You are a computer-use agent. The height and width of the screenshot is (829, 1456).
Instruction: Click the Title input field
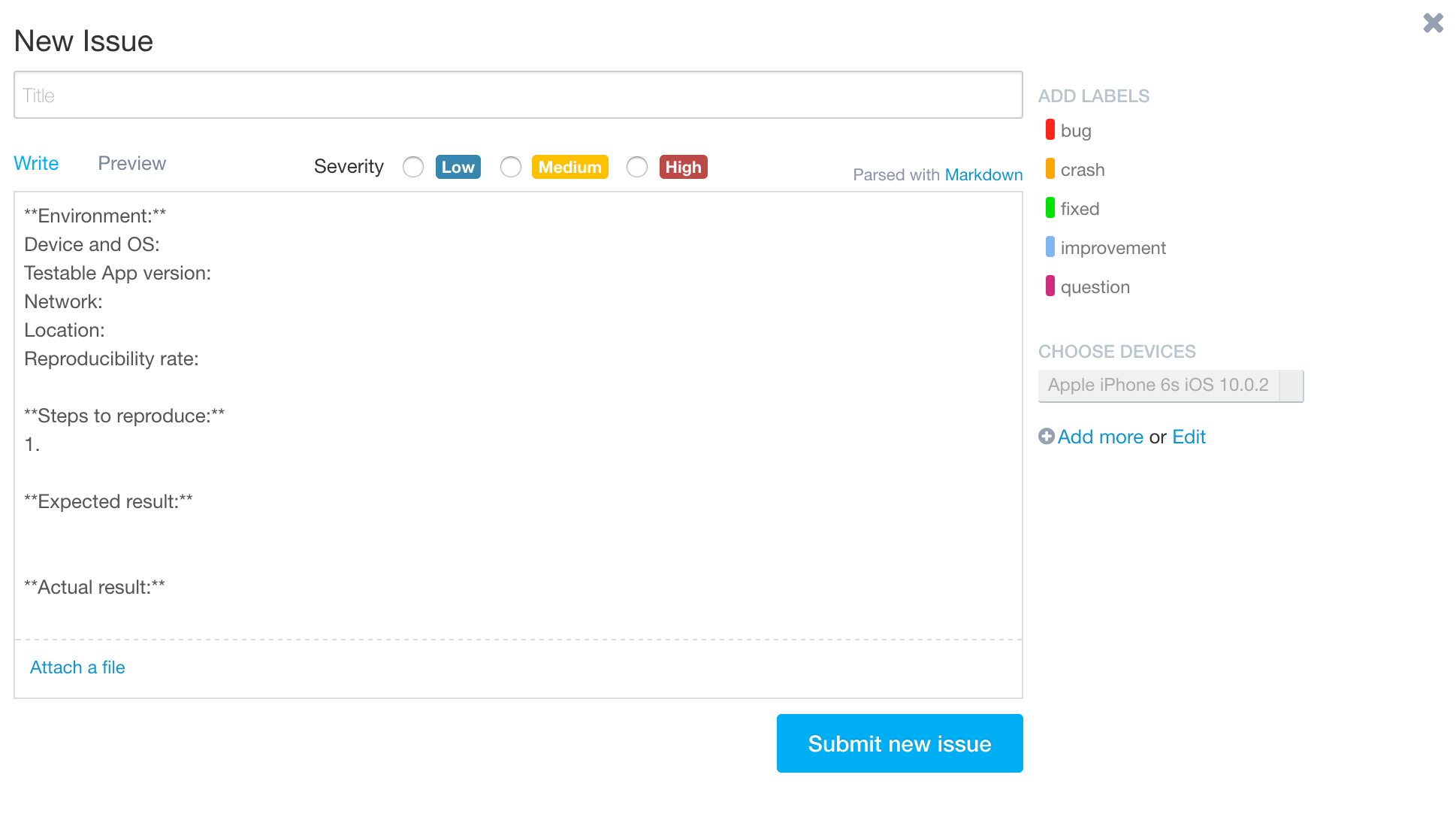pyautogui.click(x=518, y=95)
